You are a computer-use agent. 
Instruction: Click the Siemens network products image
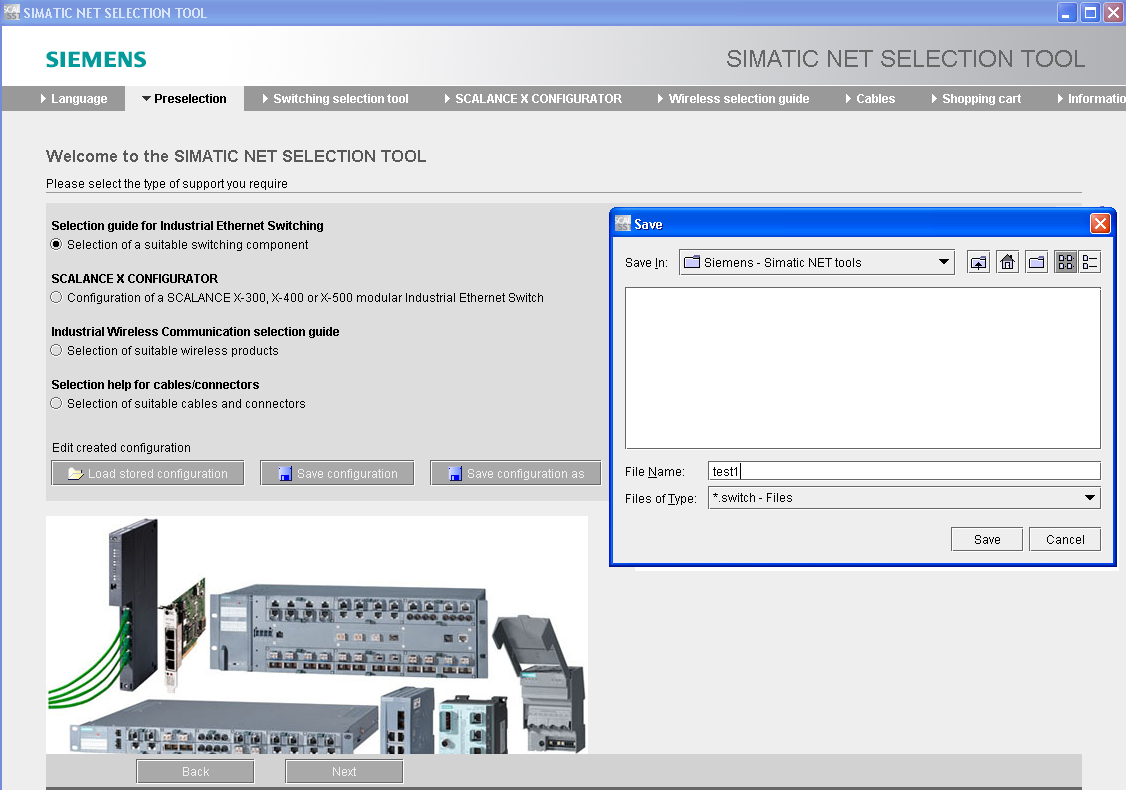click(317, 635)
